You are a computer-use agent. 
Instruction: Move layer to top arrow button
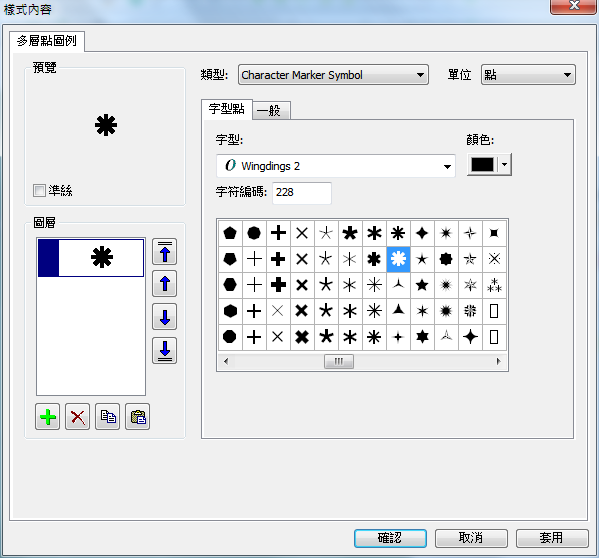165,252
